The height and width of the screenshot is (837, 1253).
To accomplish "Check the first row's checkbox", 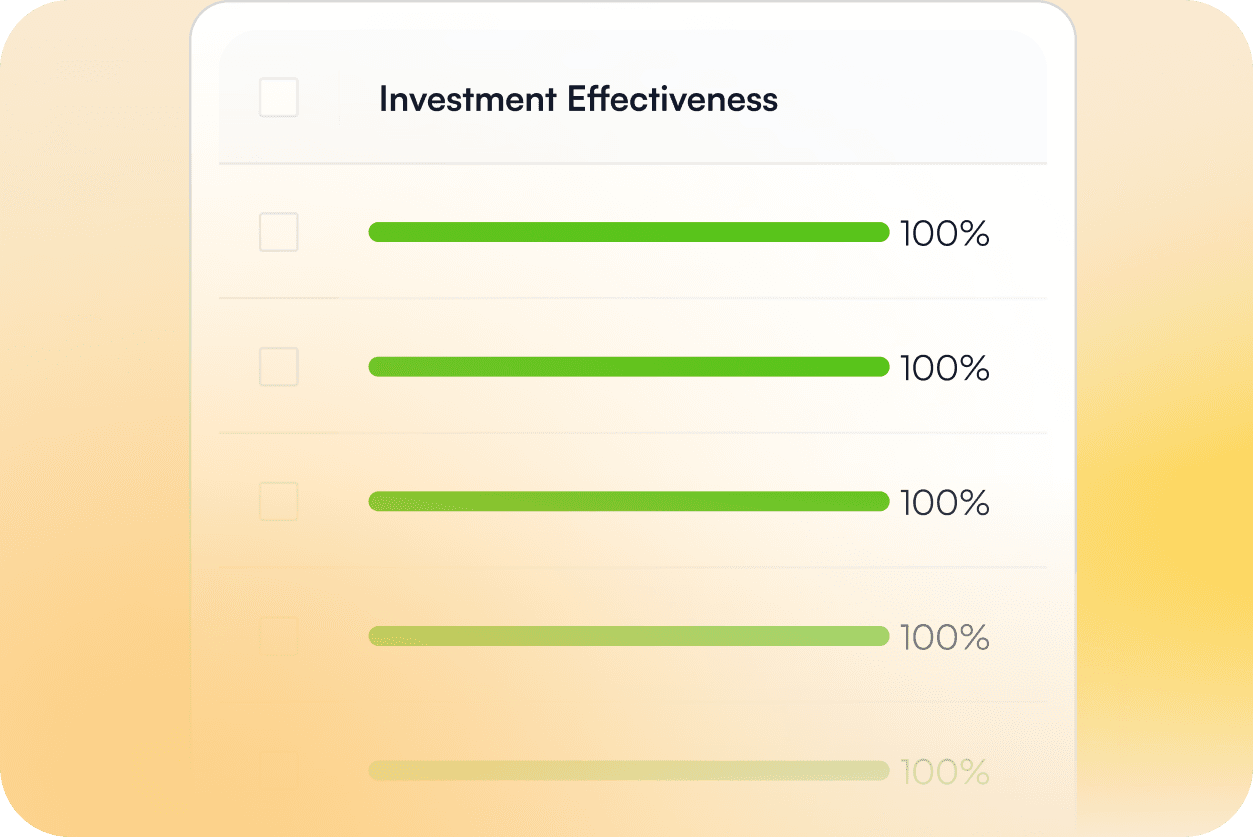I will (278, 232).
